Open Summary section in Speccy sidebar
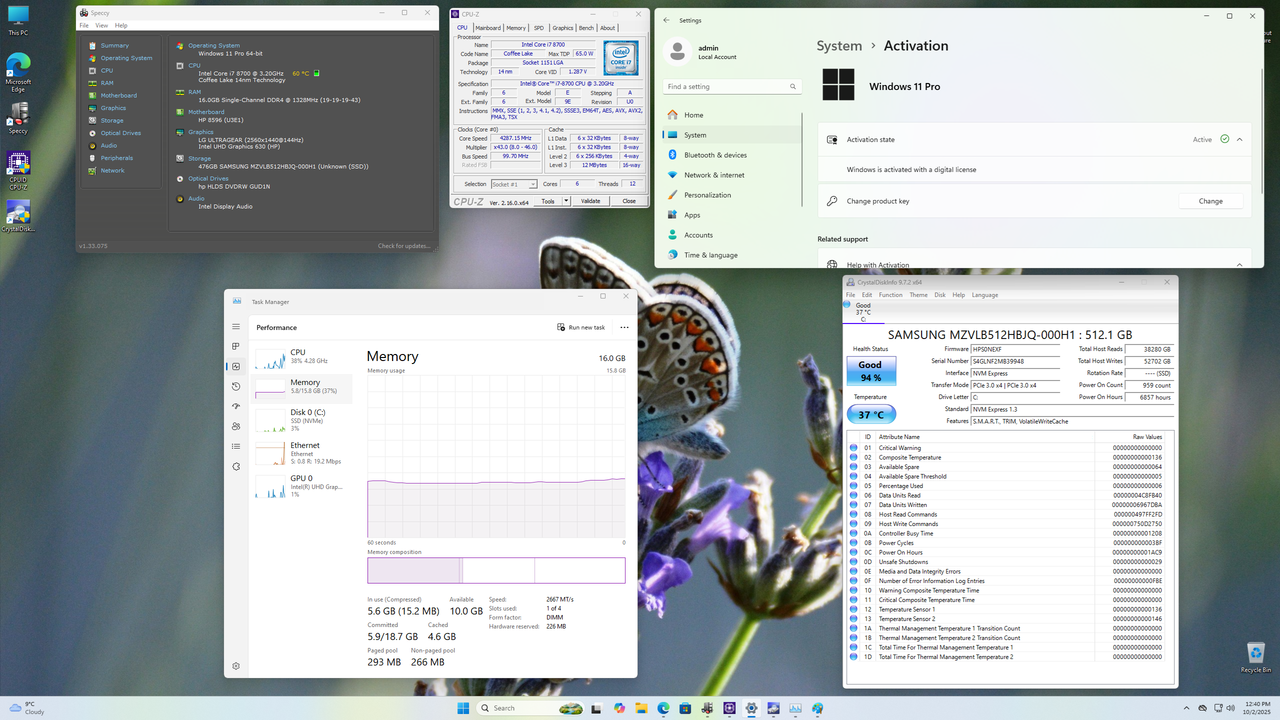This screenshot has width=1280, height=720. [114, 45]
